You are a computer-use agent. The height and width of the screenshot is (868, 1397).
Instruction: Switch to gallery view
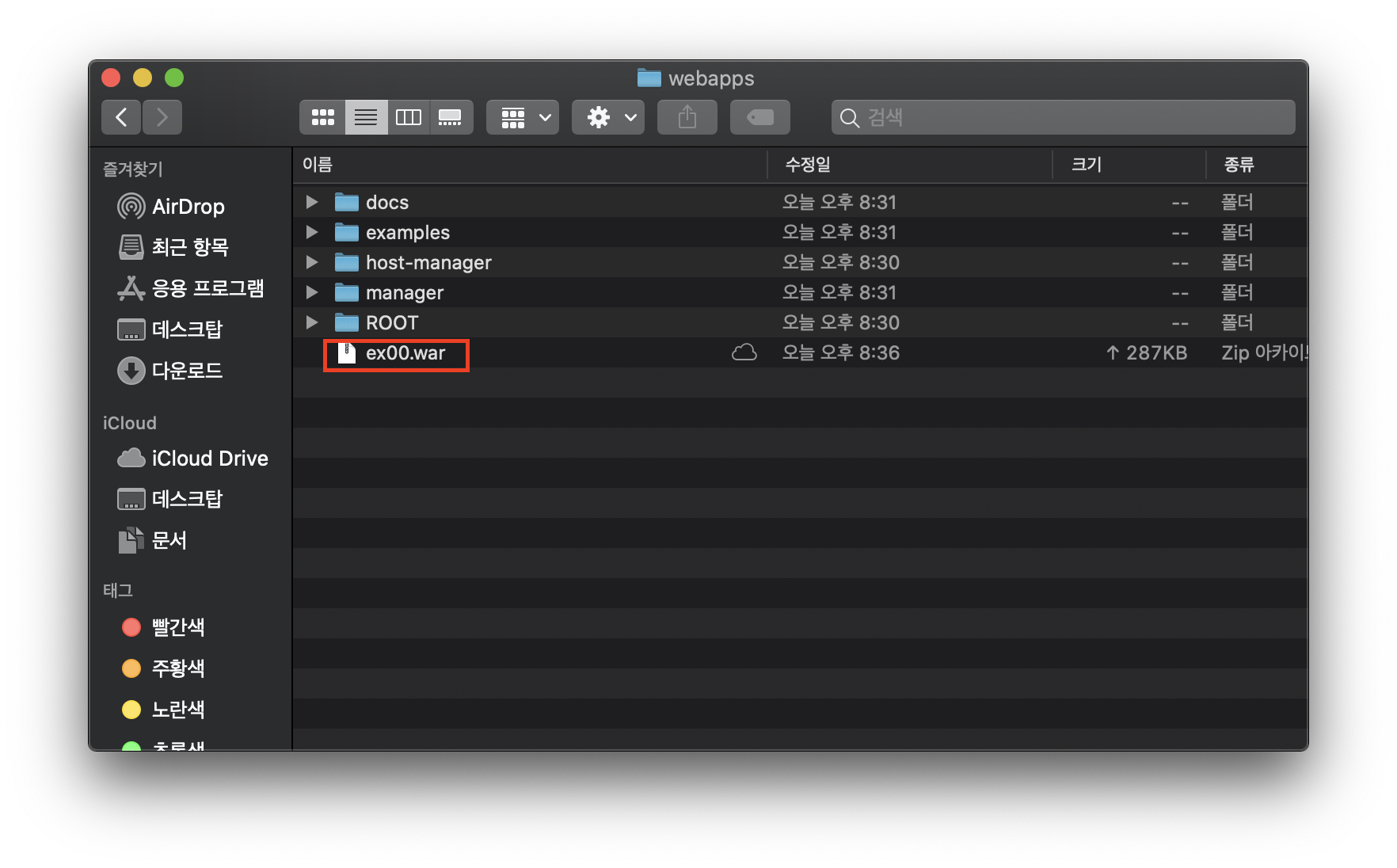451,117
